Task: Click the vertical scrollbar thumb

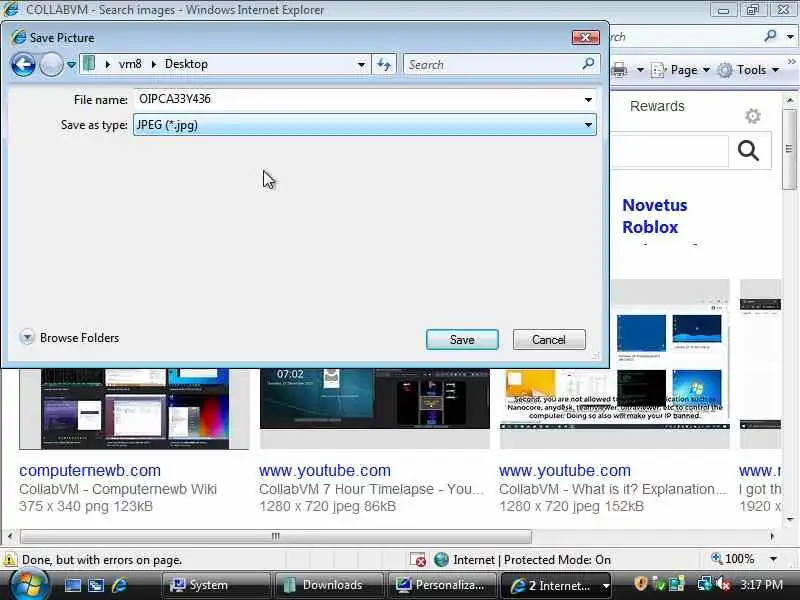Action: (x=790, y=149)
